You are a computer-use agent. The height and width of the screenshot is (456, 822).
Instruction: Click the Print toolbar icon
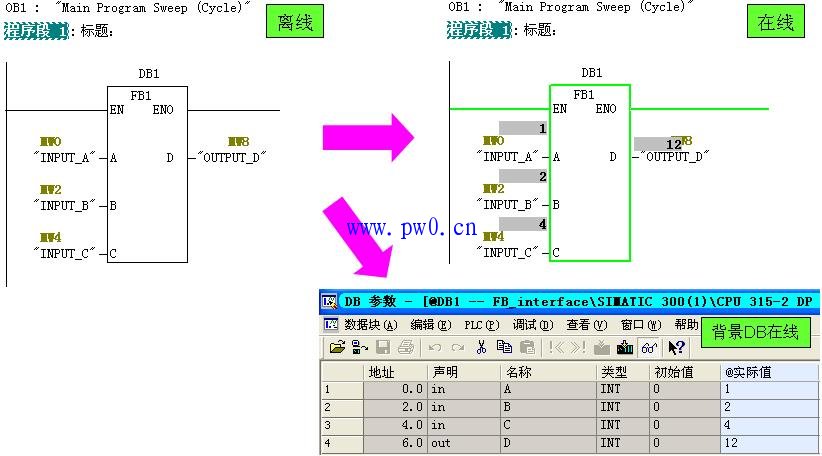coord(405,348)
